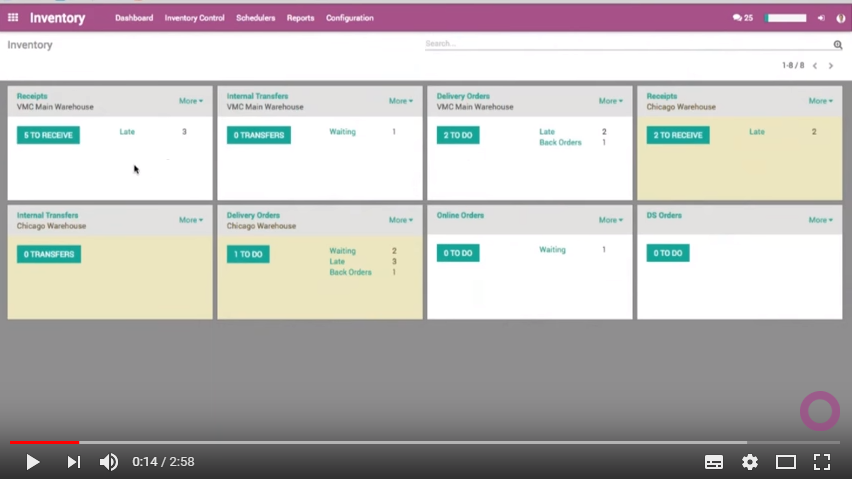Click the sign-in arrow icon in top bar
854x479 pixels.
pyautogui.click(x=821, y=18)
